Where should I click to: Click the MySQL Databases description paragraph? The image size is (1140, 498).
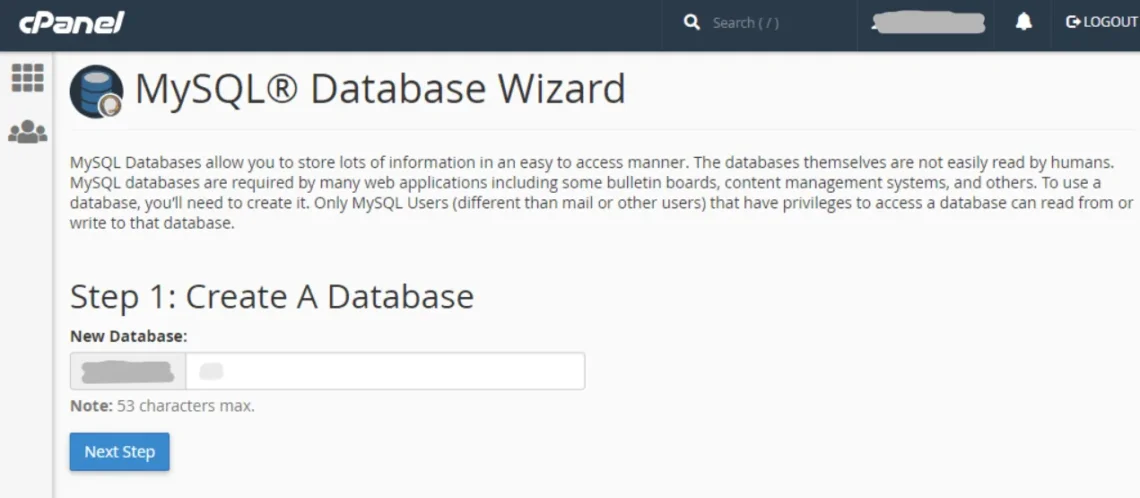[600, 192]
